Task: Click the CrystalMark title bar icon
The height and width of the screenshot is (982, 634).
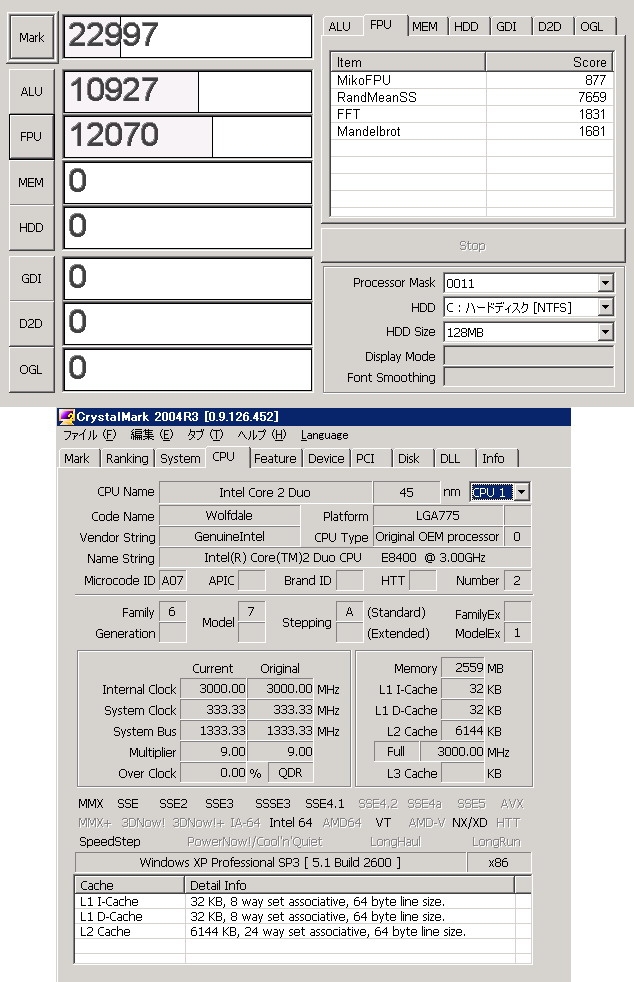Action: click(x=66, y=416)
